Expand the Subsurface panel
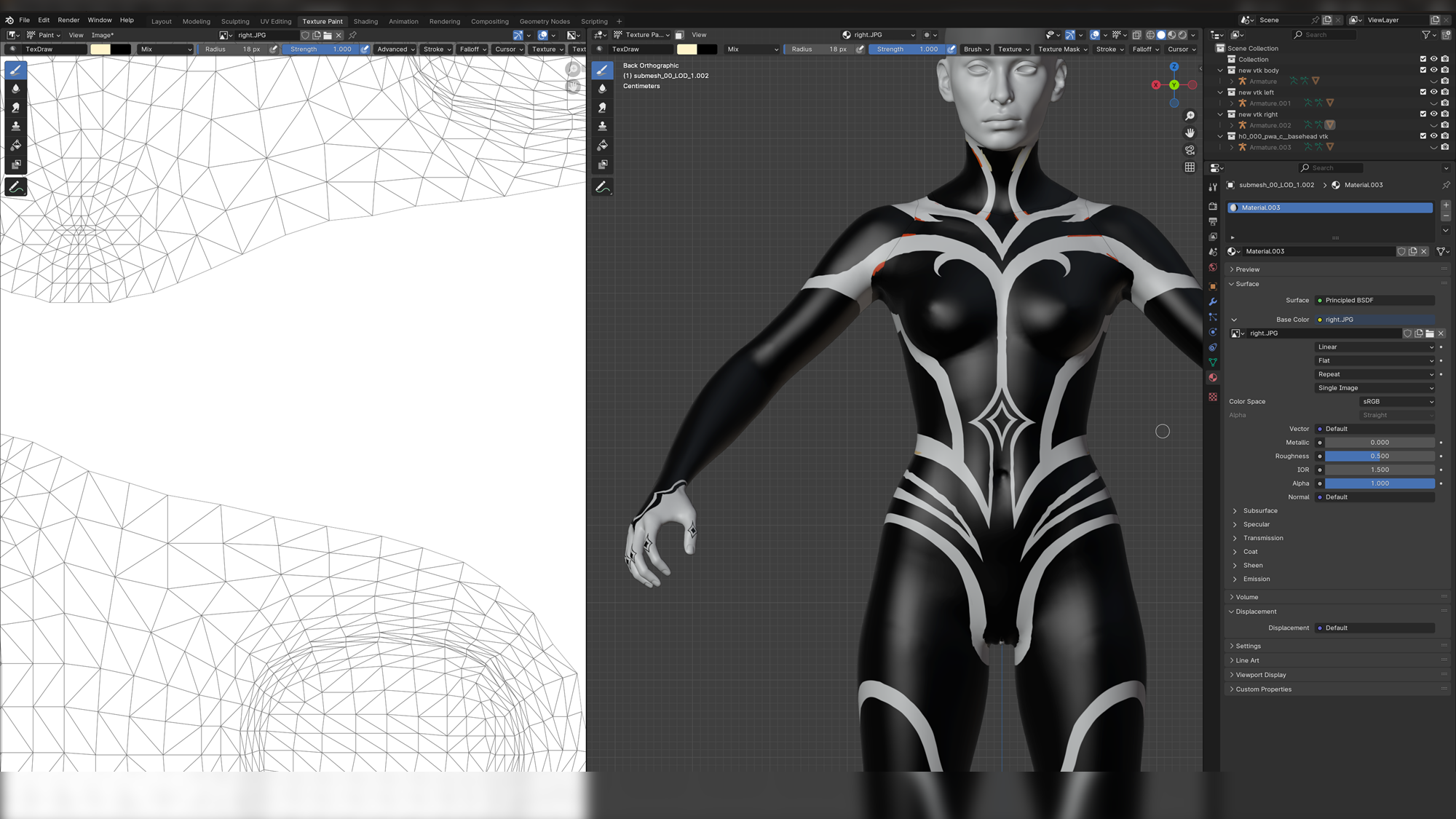Viewport: 1456px width, 819px height. 1259,511
